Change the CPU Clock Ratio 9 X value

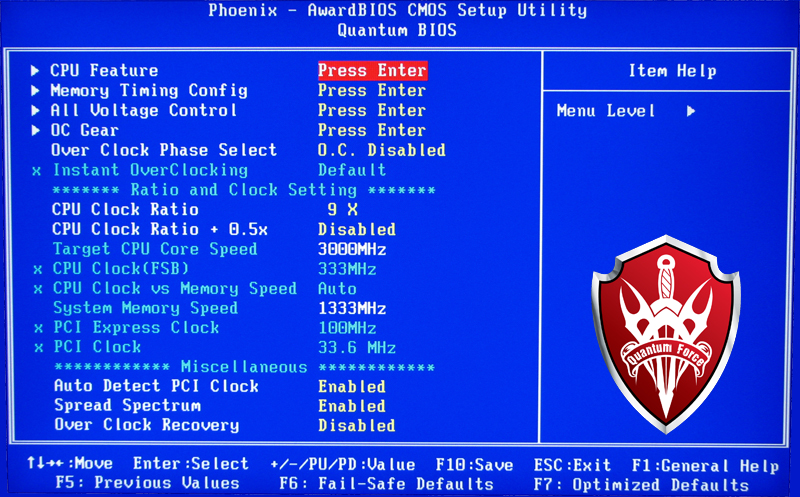(x=342, y=209)
